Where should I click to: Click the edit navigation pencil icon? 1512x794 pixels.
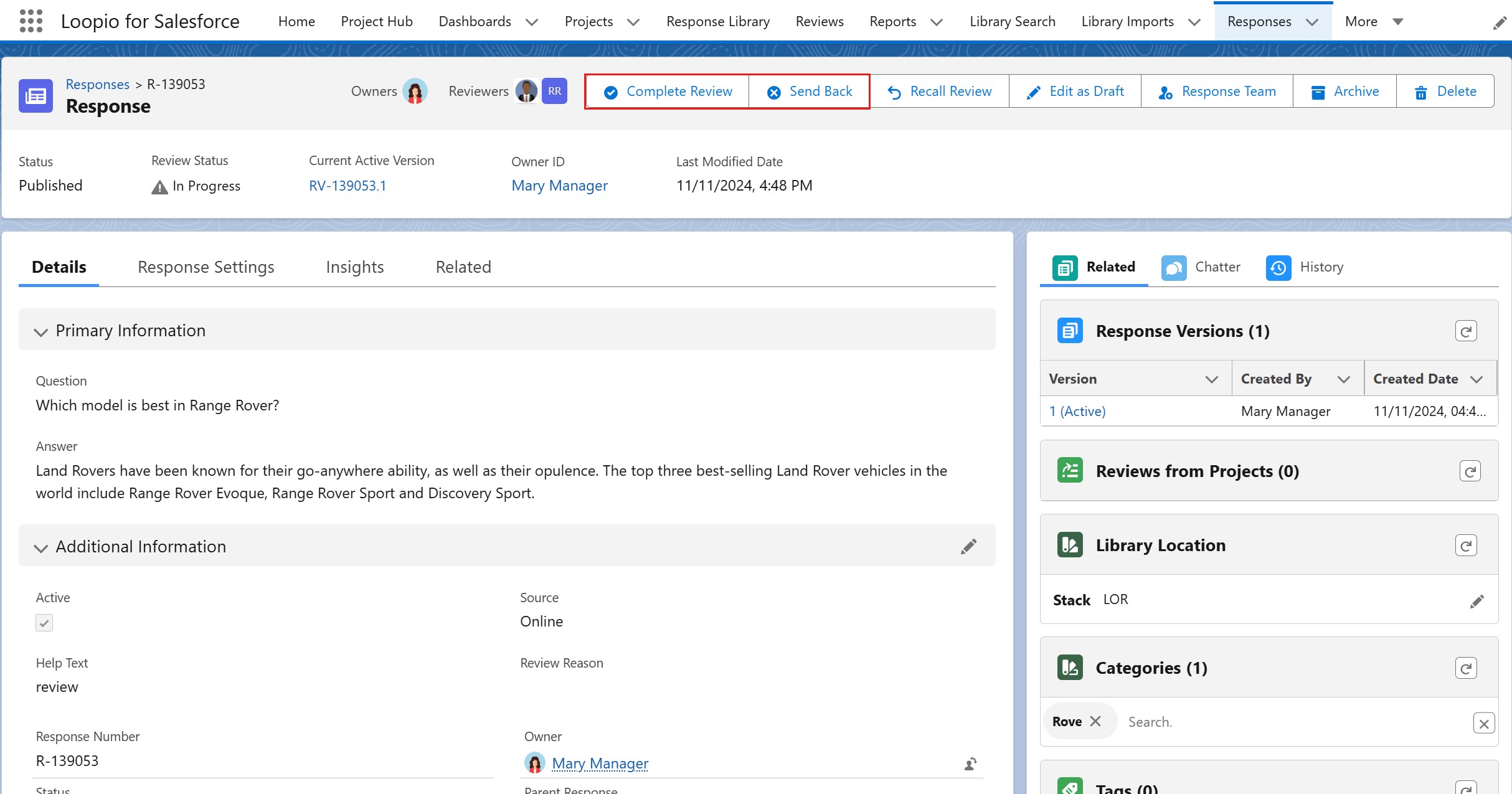pyautogui.click(x=1500, y=23)
